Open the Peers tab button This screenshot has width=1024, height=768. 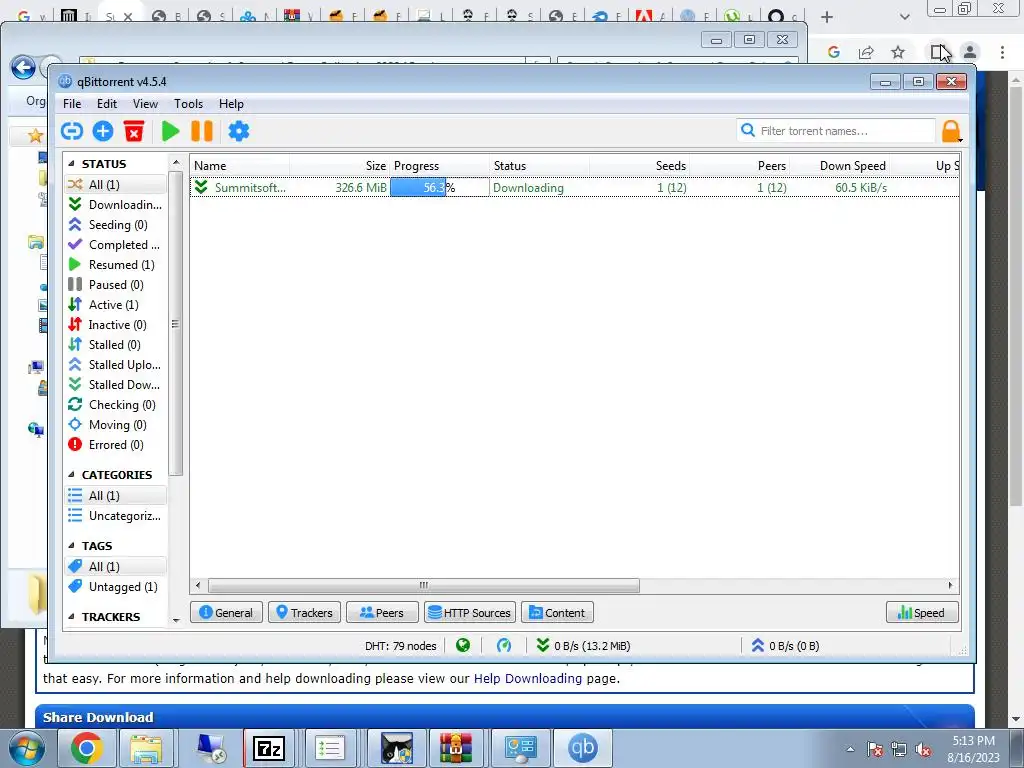382,613
